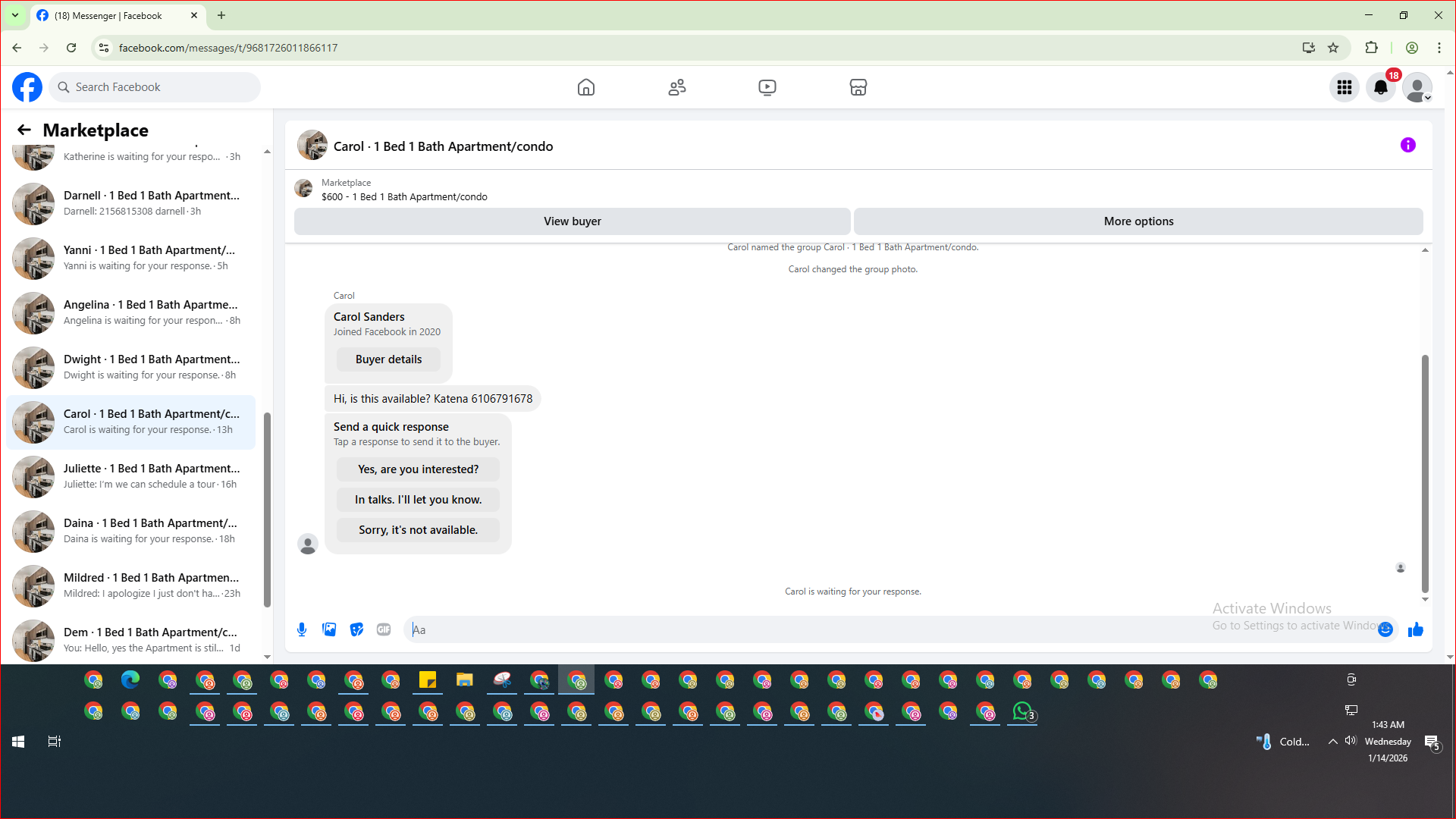Switch to the Marketplace tab icon
This screenshot has height=819, width=1456.
(858, 87)
